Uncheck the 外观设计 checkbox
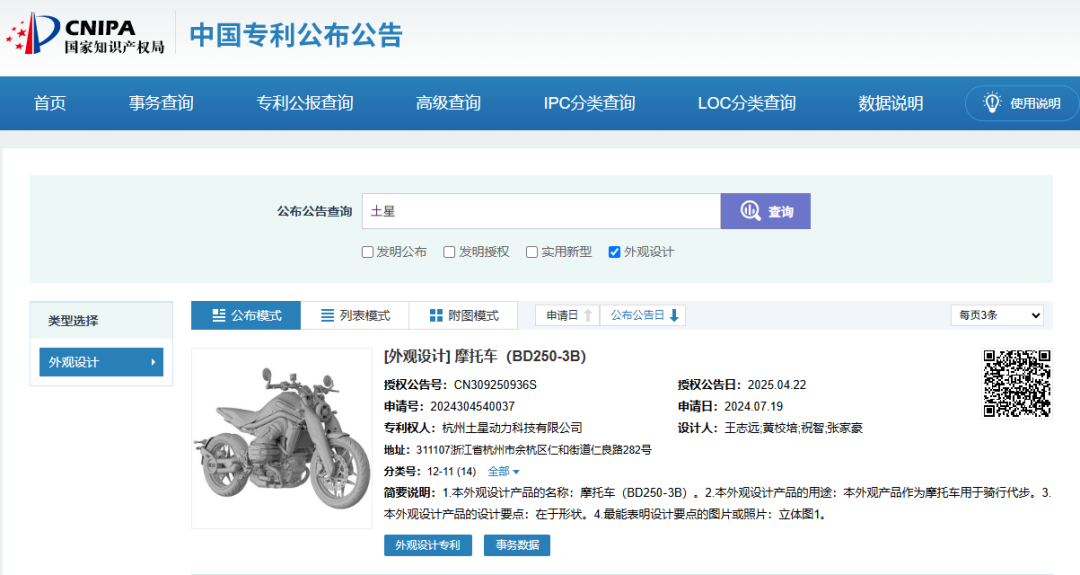This screenshot has height=575, width=1080. click(614, 252)
